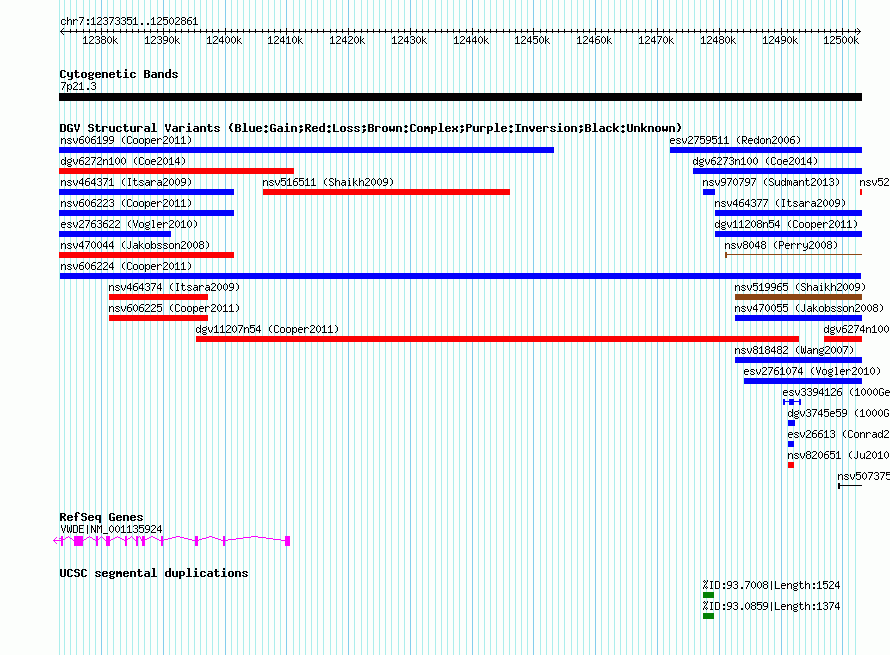Image resolution: width=890 pixels, height=655 pixels.
Task: Click the 12410k ruler tick label
Action: pyautogui.click(x=285, y=40)
